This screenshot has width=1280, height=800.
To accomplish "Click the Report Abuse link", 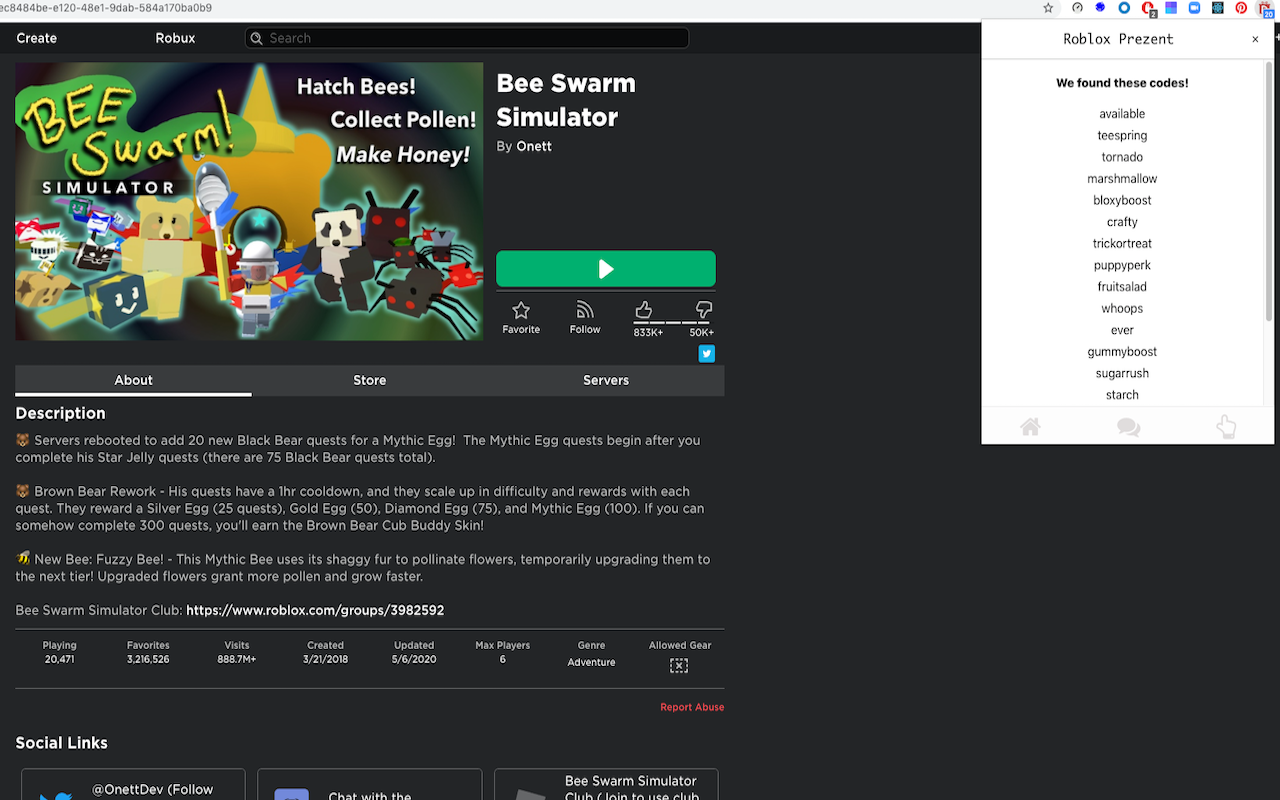I will [x=692, y=707].
